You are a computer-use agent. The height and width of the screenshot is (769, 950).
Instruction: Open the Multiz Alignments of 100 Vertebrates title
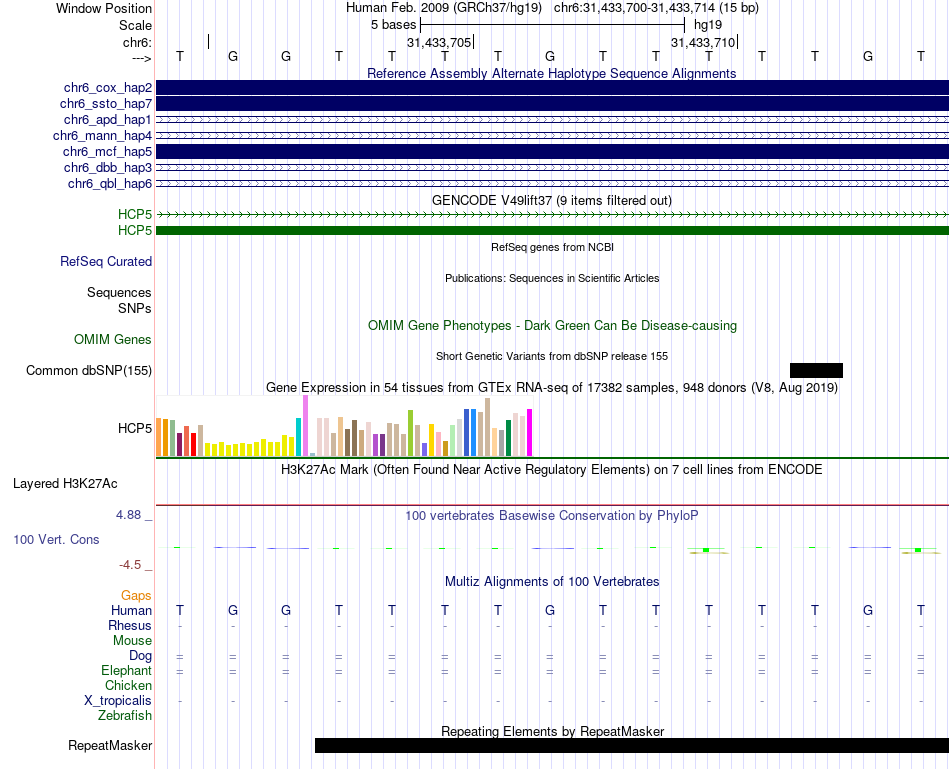(552, 582)
